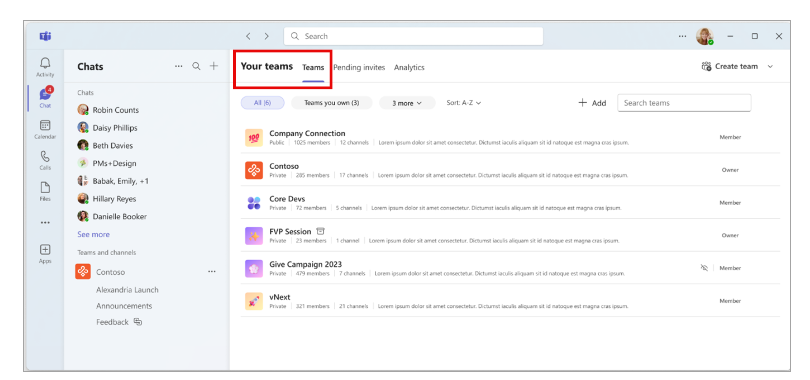Open the Sort: A-Z dropdown

coord(464,103)
